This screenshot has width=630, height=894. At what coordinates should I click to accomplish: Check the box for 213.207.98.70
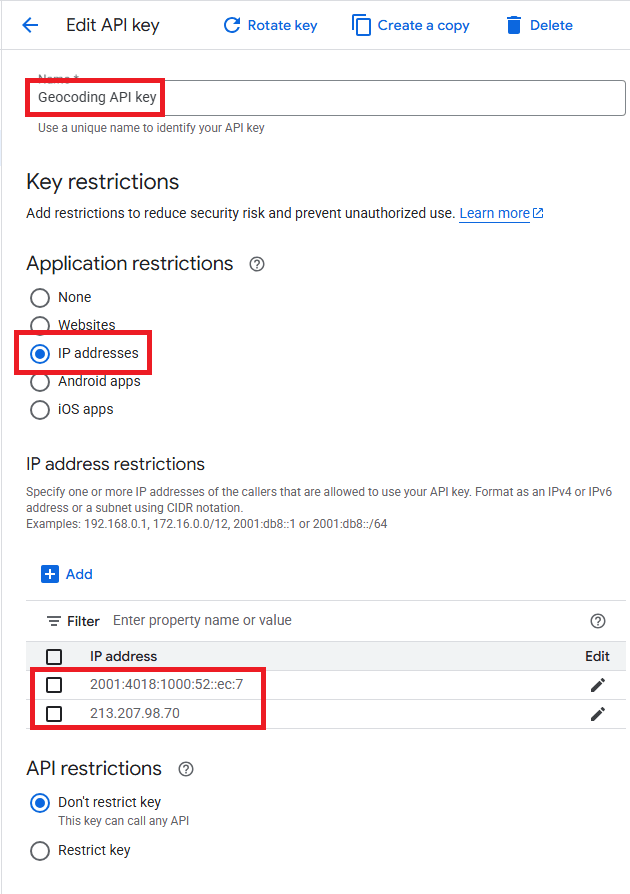[54, 714]
